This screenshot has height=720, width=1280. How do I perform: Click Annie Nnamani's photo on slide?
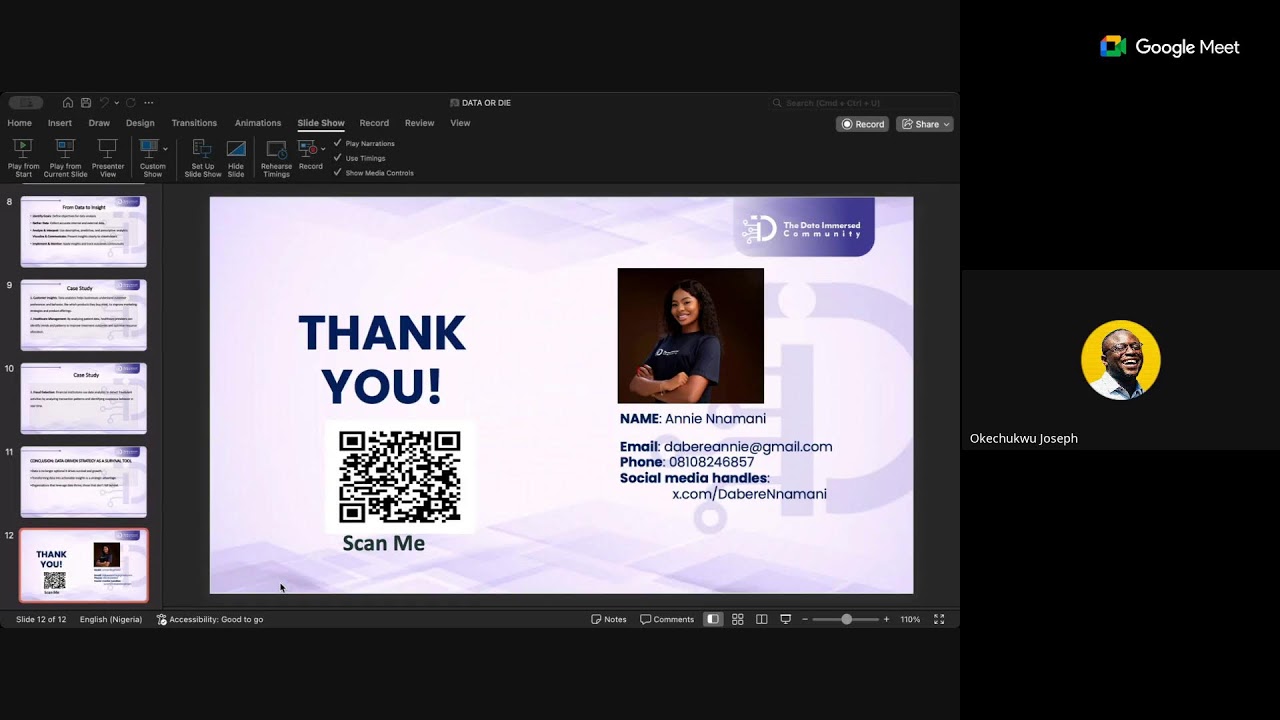click(690, 336)
